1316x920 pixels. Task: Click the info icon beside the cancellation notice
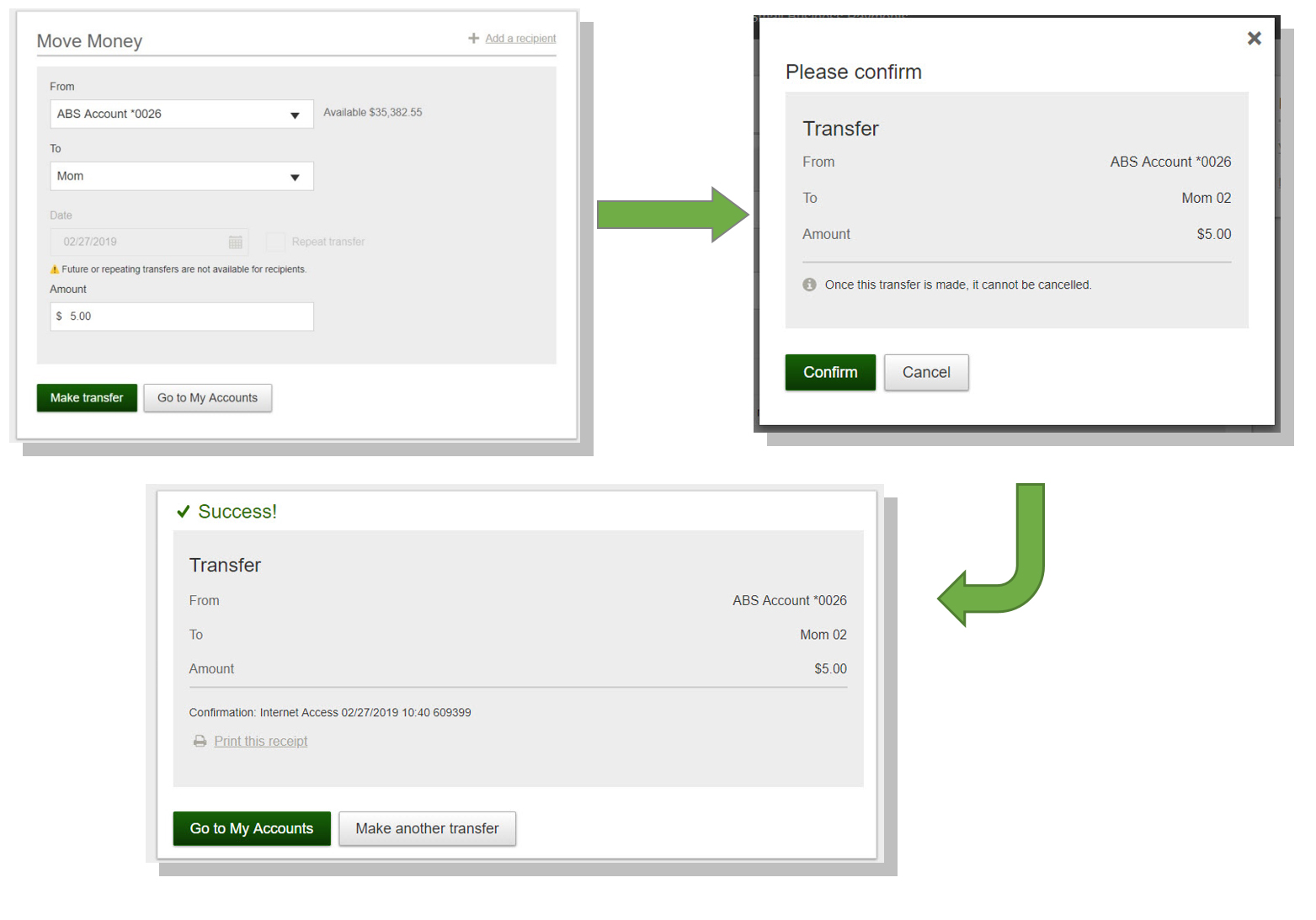[809, 285]
